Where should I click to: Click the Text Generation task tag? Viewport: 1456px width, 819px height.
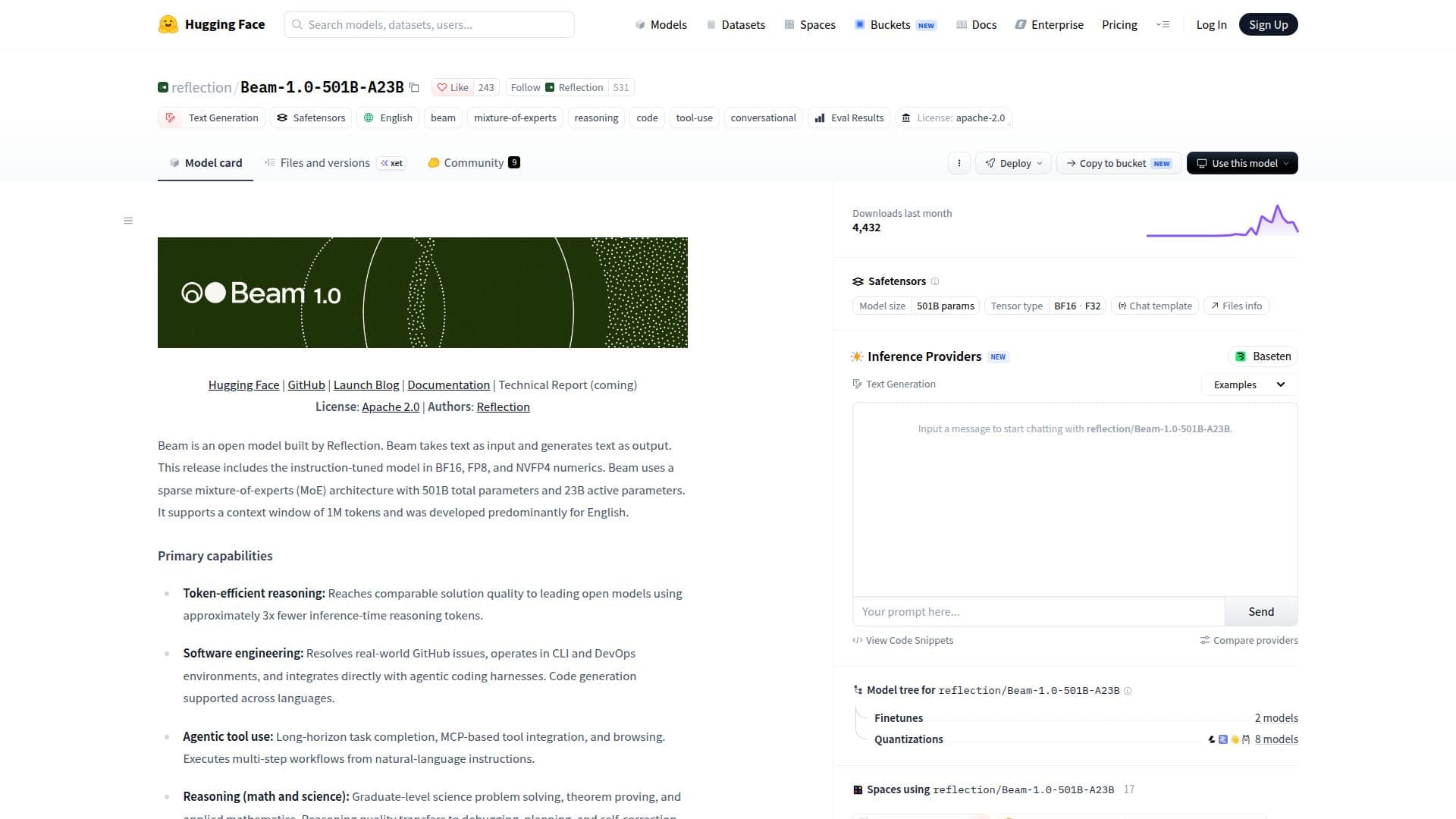(x=212, y=118)
